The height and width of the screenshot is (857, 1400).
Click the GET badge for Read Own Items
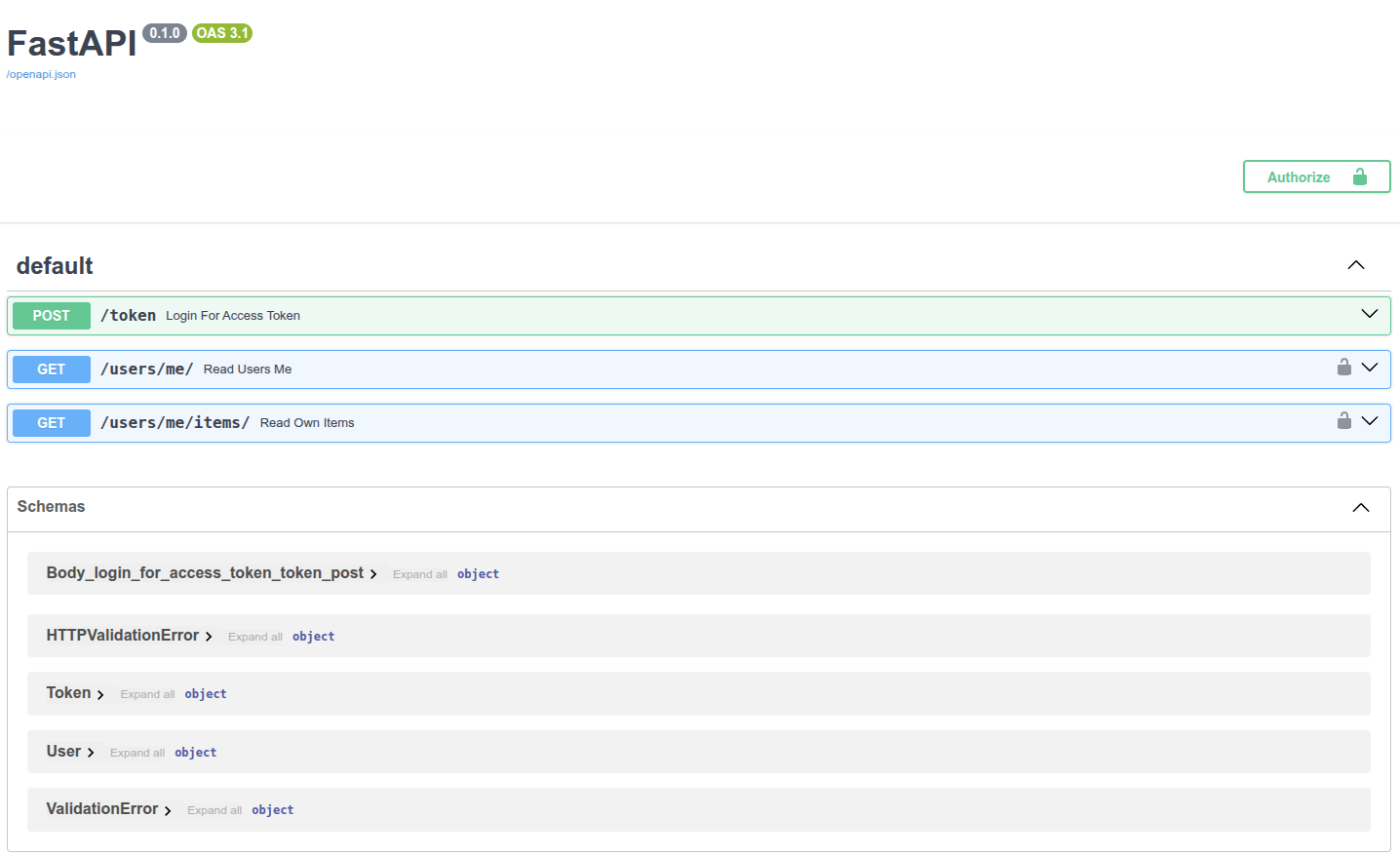(x=52, y=423)
